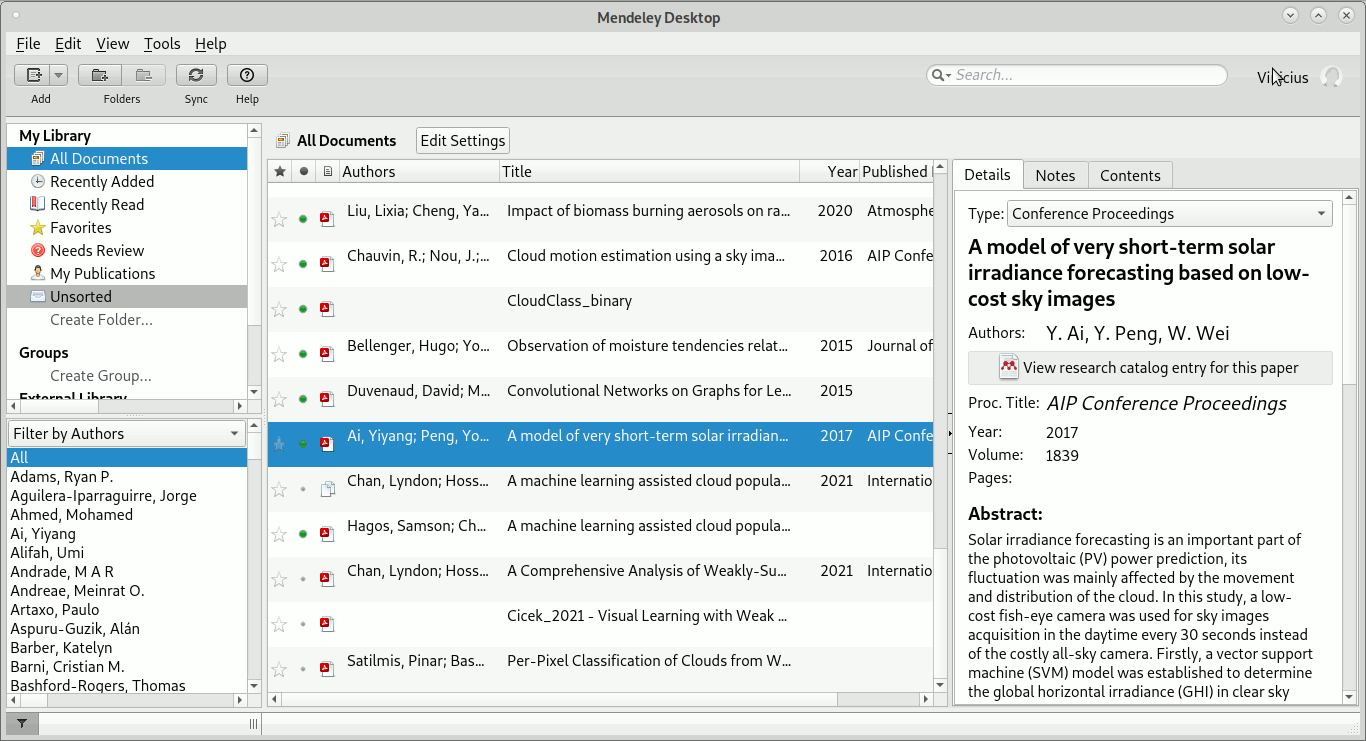Open PDF icon of Duvenaud, David paper
The image size is (1366, 741).
[x=327, y=399]
